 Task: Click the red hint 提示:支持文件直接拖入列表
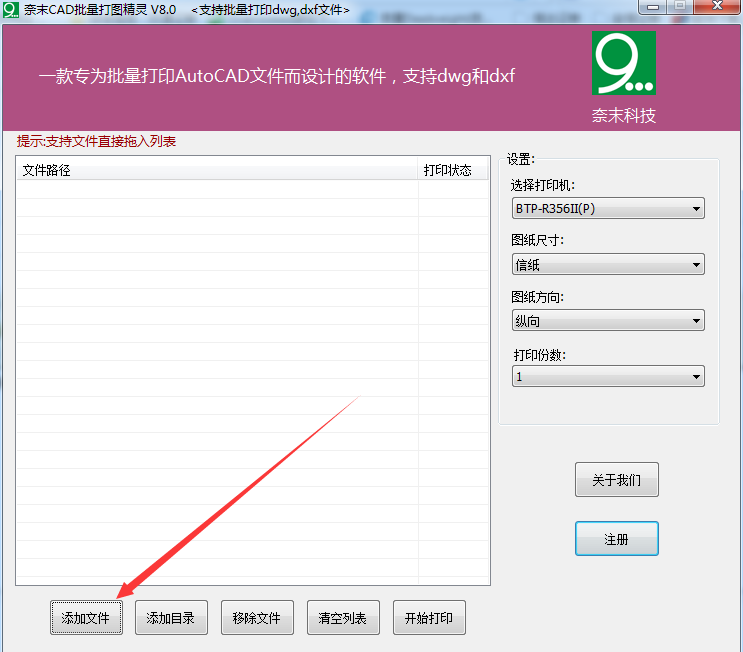click(x=96, y=141)
